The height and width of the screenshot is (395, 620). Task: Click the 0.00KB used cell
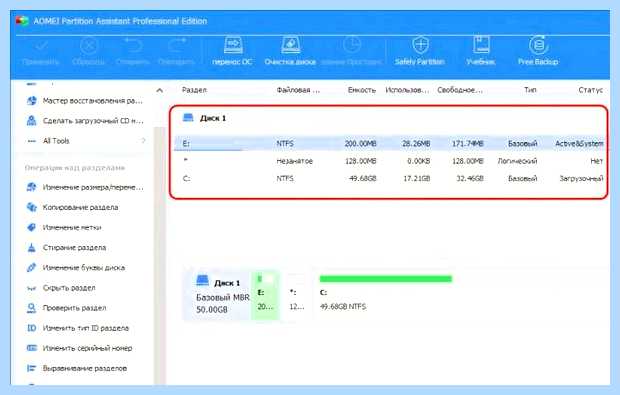tap(418, 161)
